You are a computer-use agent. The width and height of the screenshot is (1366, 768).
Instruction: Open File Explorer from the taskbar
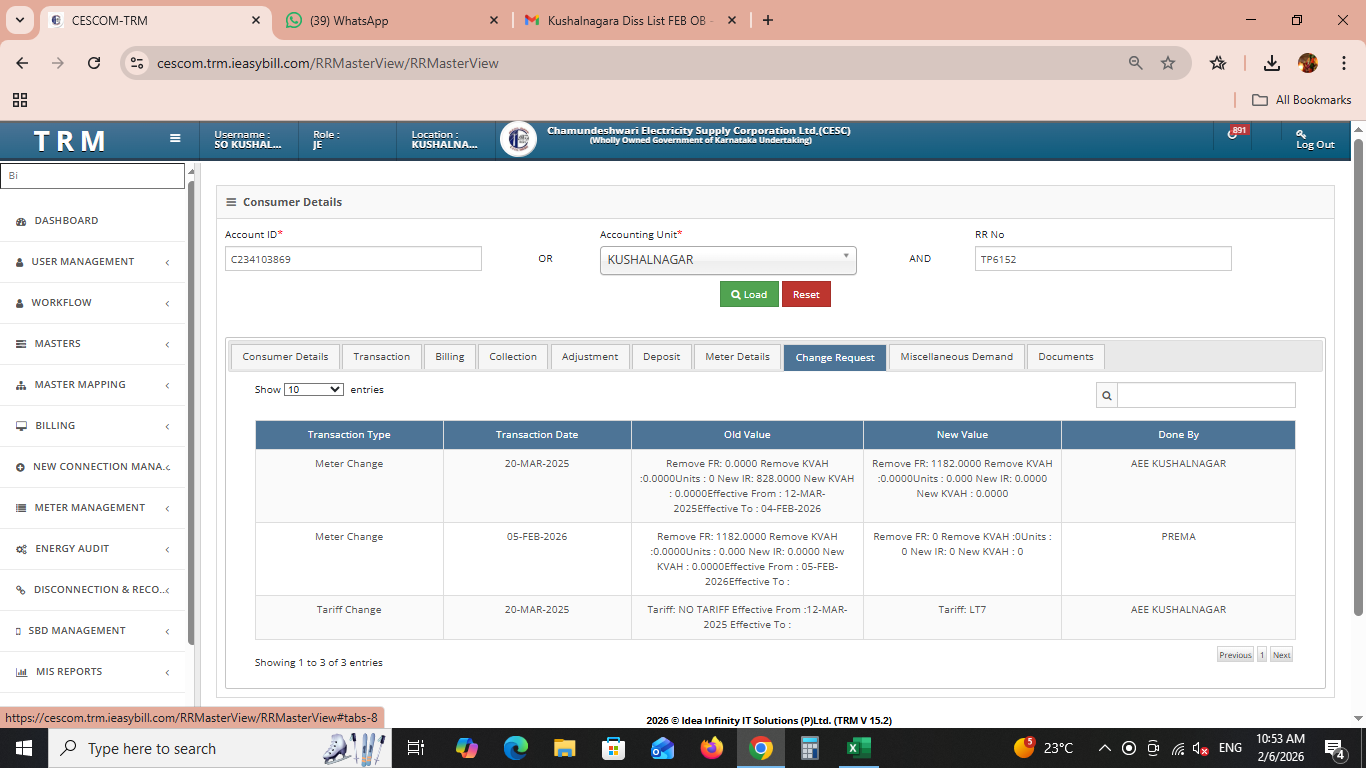pos(565,748)
